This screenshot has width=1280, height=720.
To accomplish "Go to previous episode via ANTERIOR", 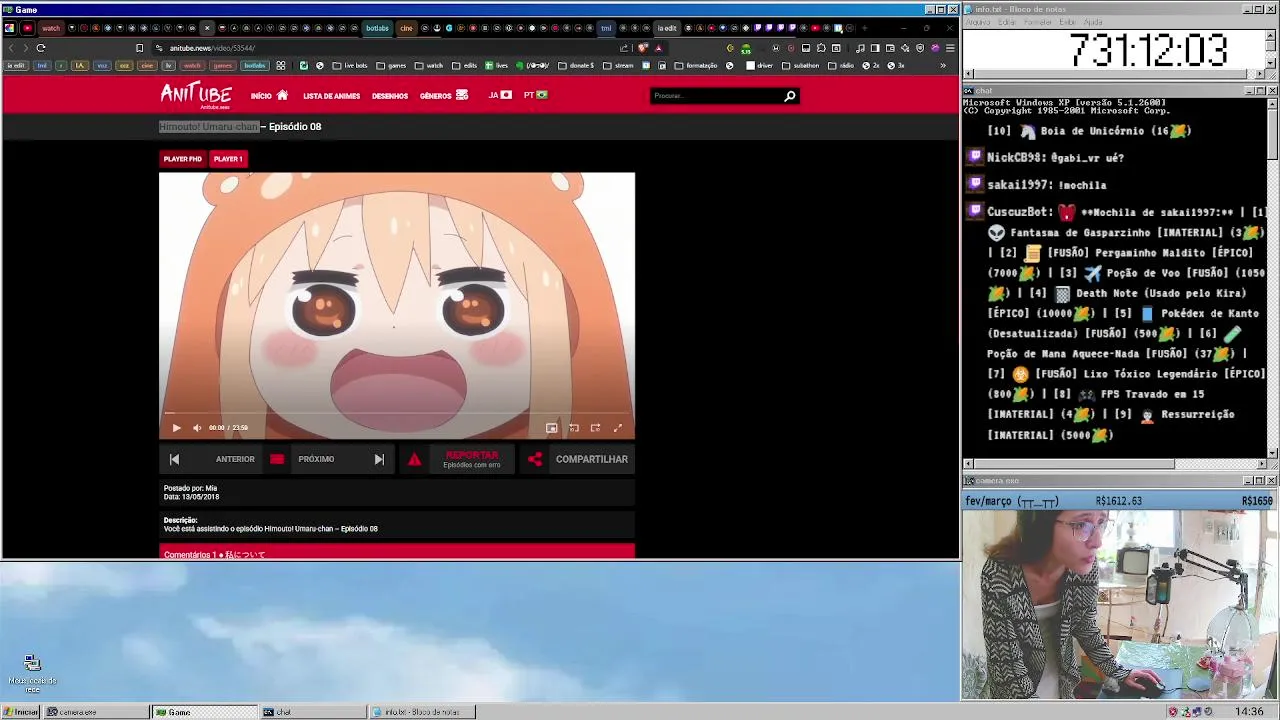I will pos(235,459).
